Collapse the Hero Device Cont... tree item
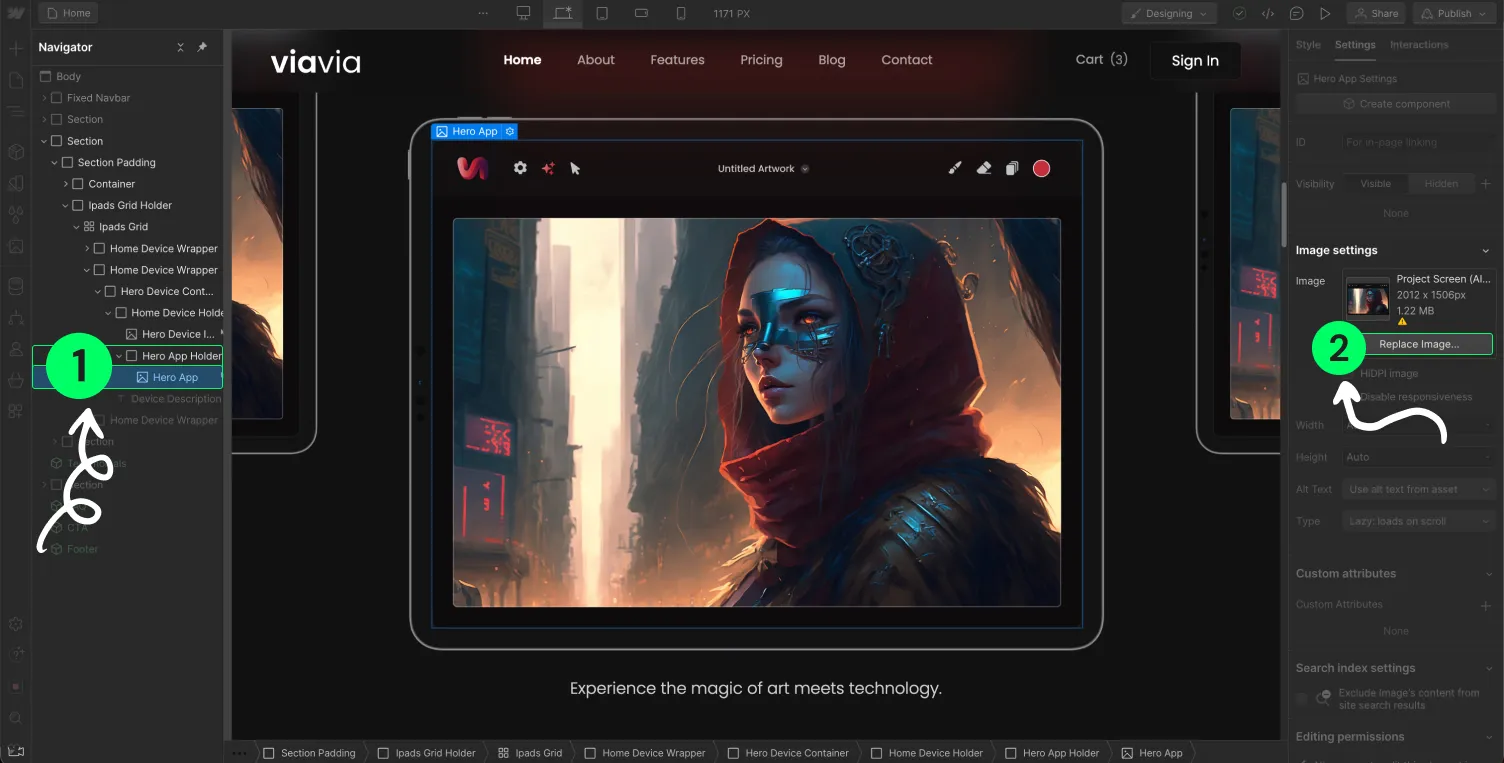 (x=98, y=291)
